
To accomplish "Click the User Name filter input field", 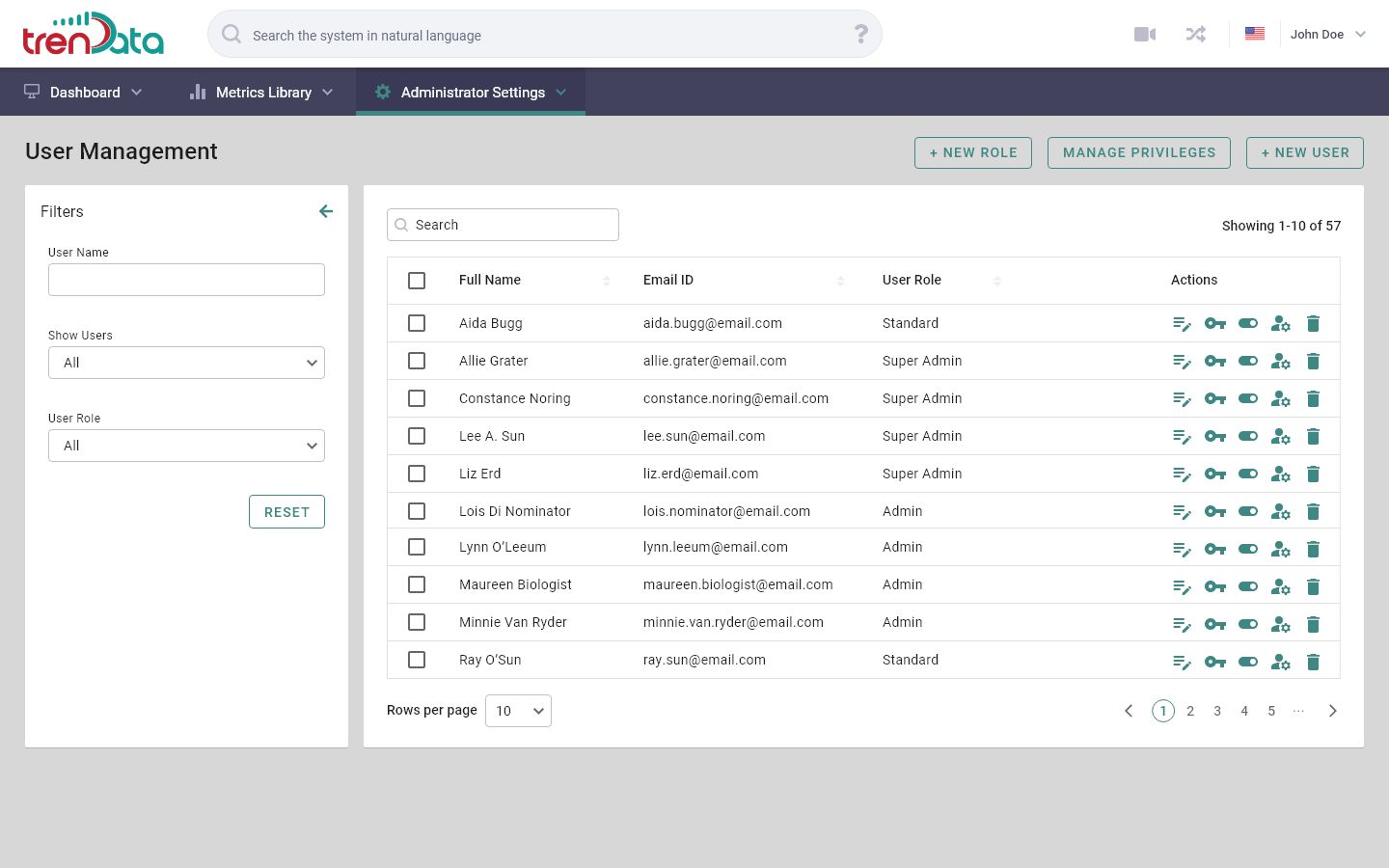I will coord(186,280).
